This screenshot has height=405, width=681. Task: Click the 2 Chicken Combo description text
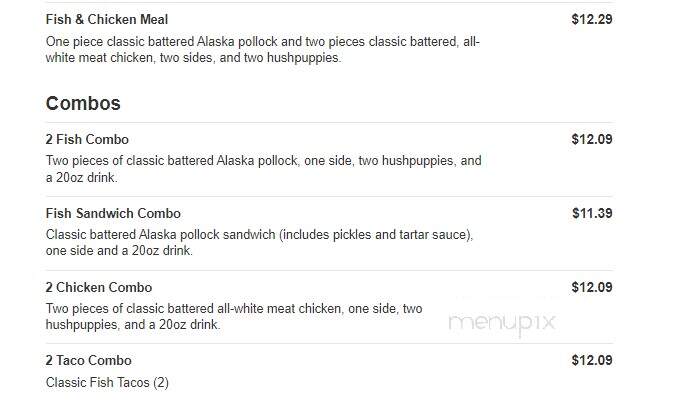coord(234,317)
